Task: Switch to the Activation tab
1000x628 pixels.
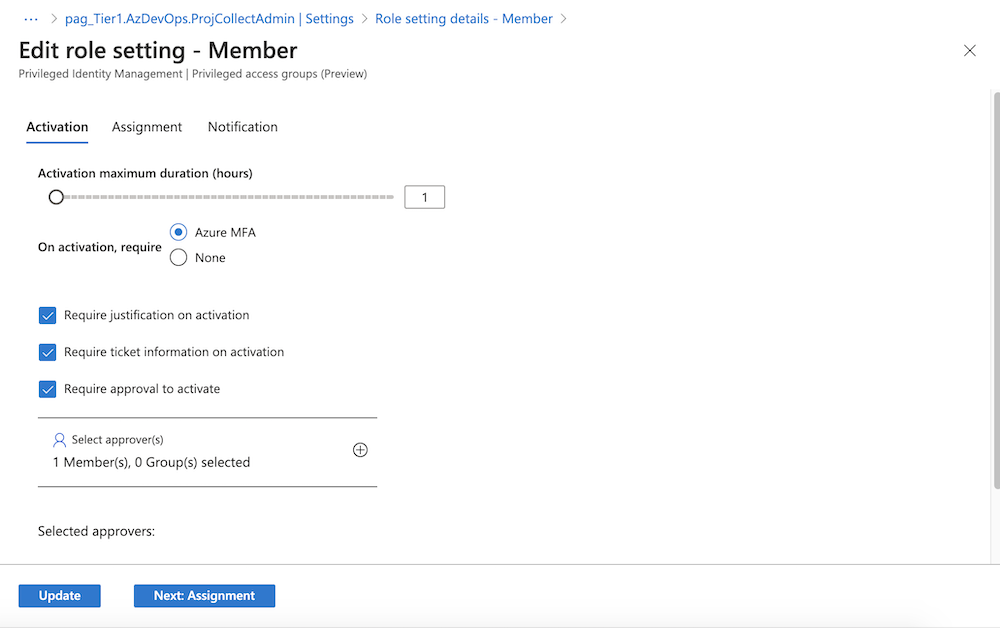Action: (x=57, y=127)
